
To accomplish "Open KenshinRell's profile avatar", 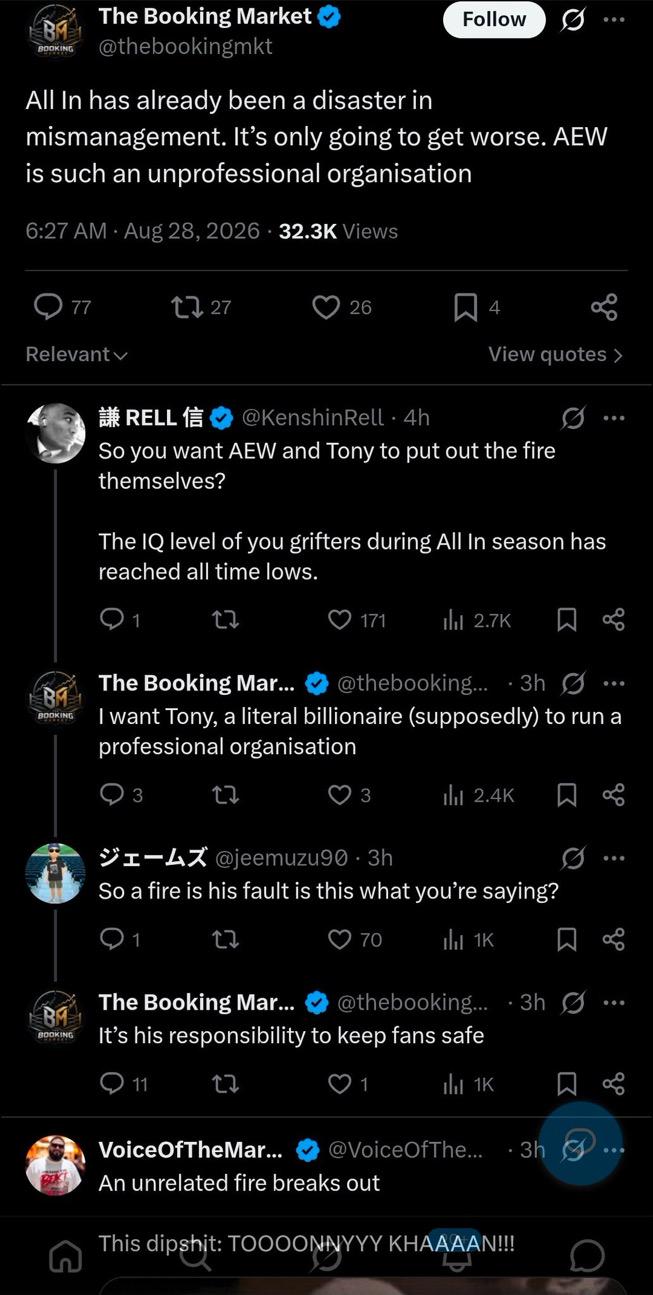I will [55, 433].
